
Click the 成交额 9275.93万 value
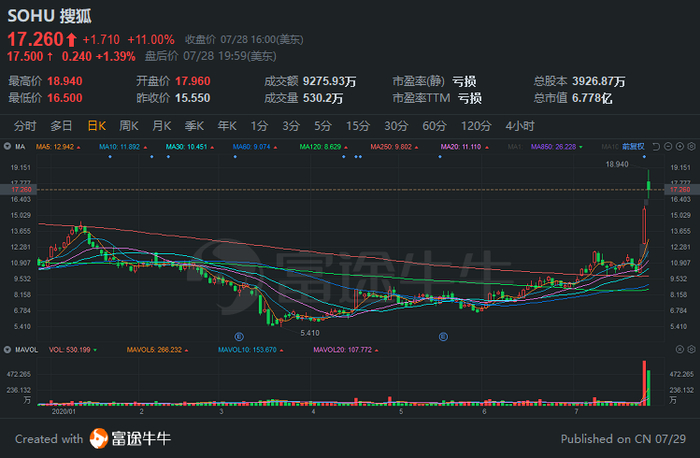tap(330, 81)
